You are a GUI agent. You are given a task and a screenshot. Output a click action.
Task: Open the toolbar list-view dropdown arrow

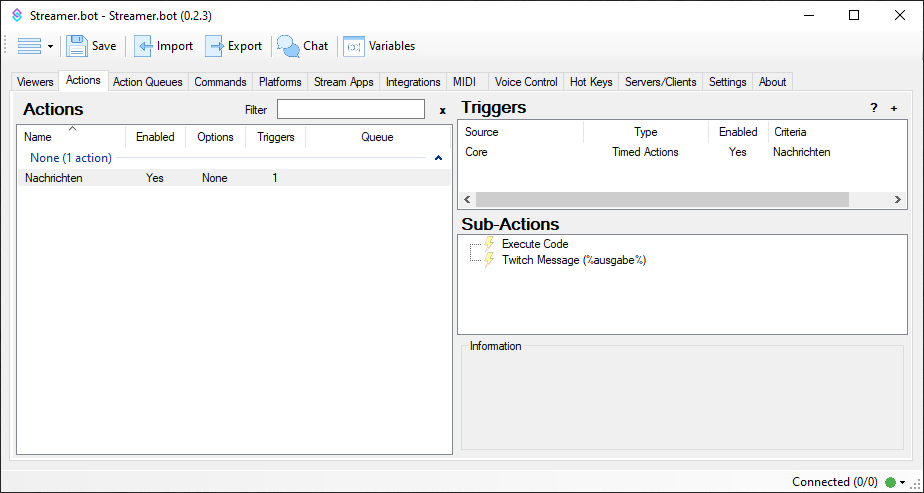[x=50, y=47]
